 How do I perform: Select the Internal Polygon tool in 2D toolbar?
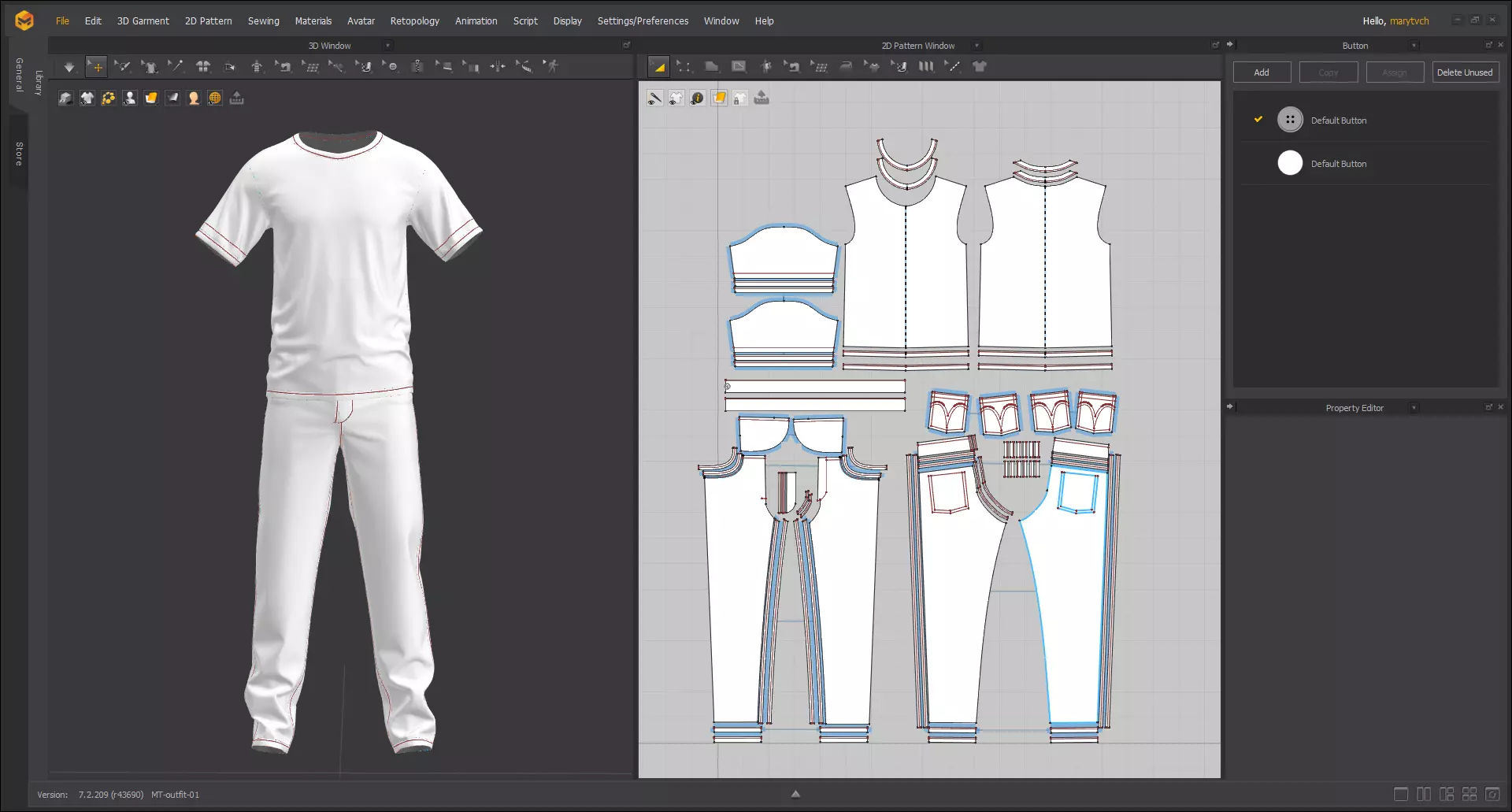click(738, 67)
